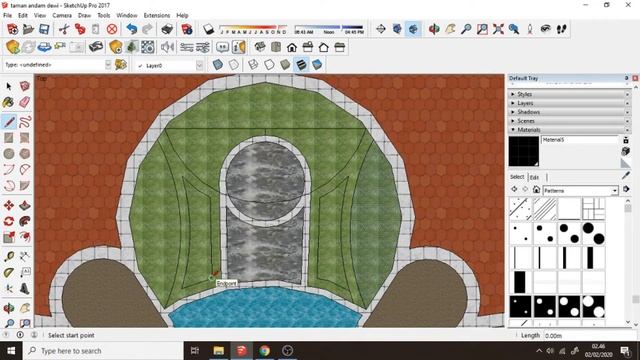
Task: Pick the material eyedropper sample tool
Action: (626, 176)
